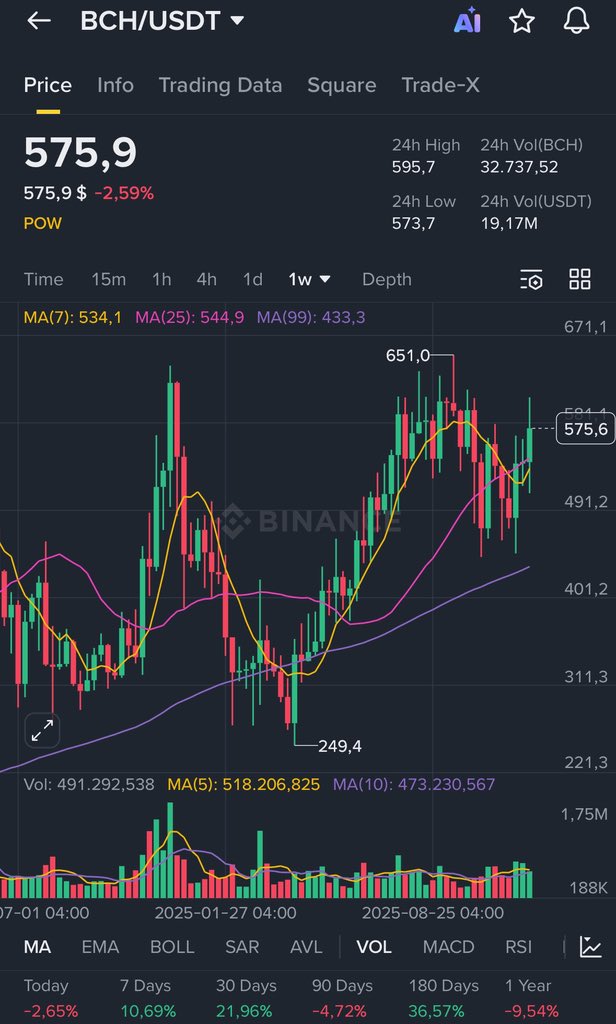Toggle the RSI sub-indicator
This screenshot has width=616, height=1024.
click(x=519, y=947)
